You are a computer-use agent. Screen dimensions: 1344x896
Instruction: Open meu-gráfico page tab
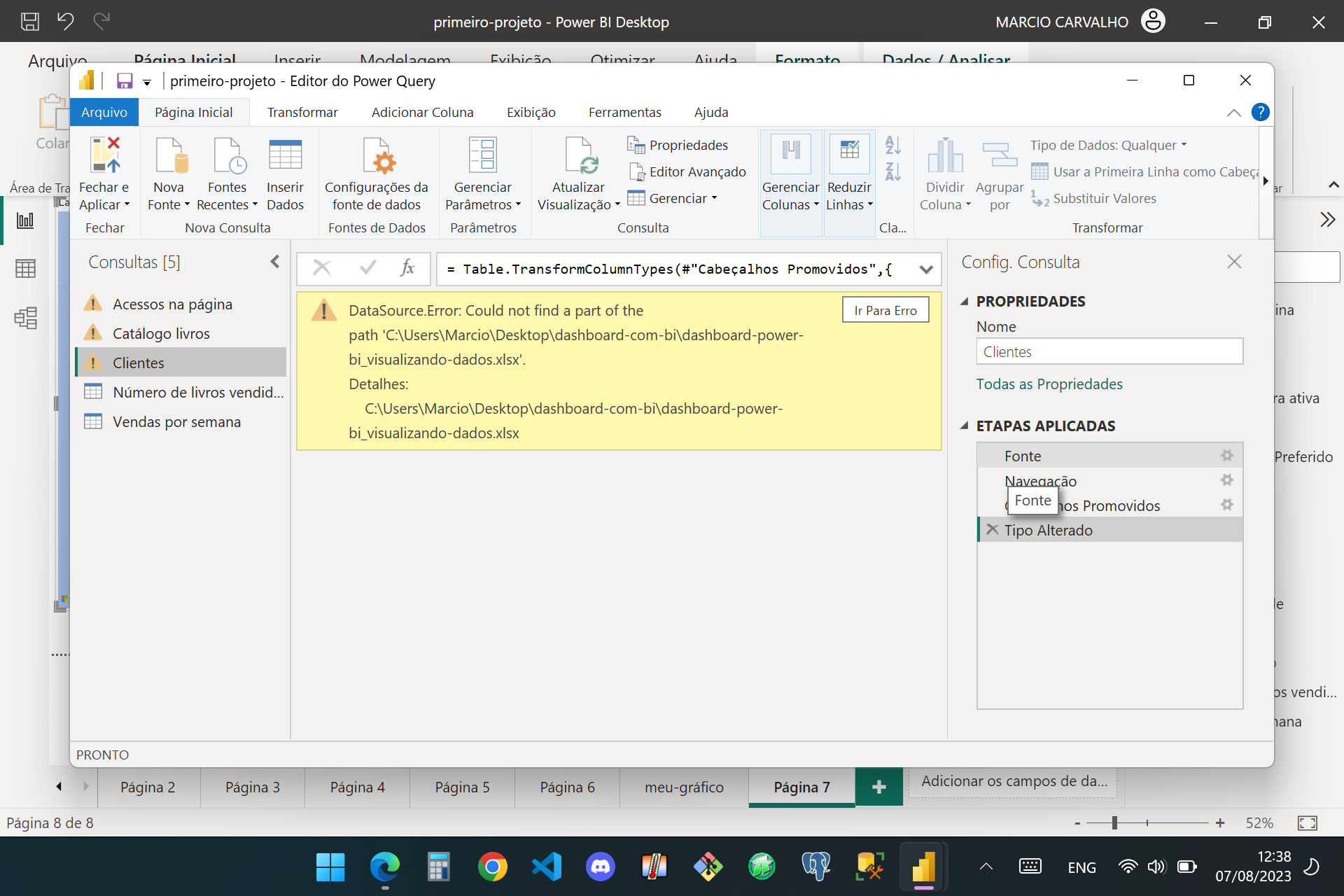(684, 787)
